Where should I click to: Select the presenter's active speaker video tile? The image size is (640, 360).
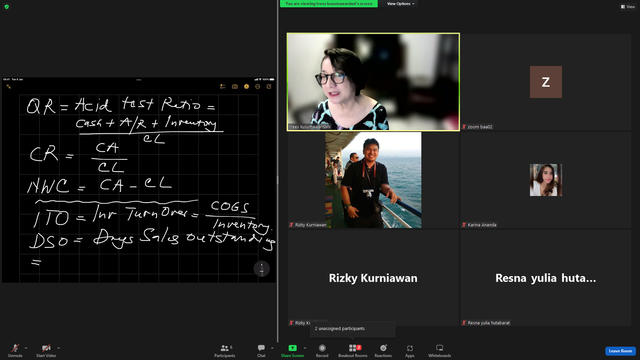pos(373,82)
